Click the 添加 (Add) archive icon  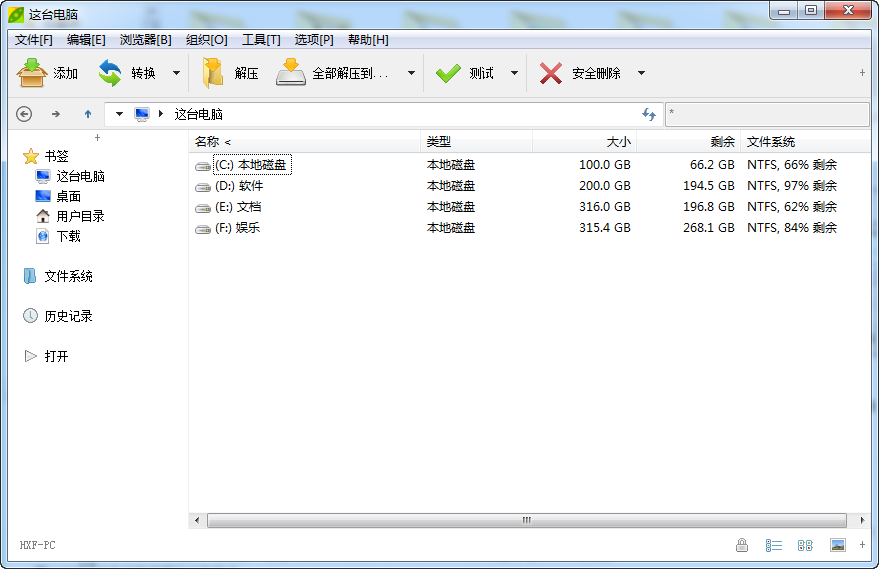[32, 73]
